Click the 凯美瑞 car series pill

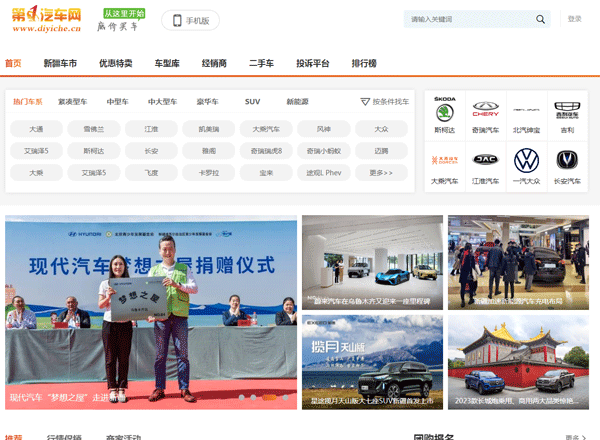pos(209,129)
